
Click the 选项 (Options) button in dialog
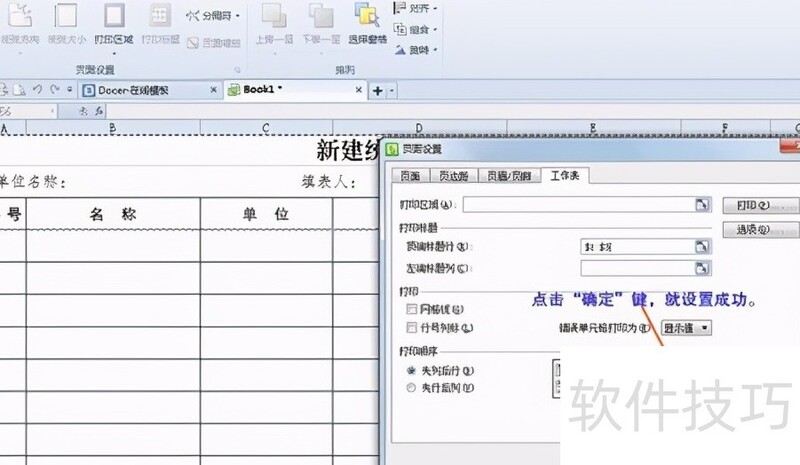point(761,230)
